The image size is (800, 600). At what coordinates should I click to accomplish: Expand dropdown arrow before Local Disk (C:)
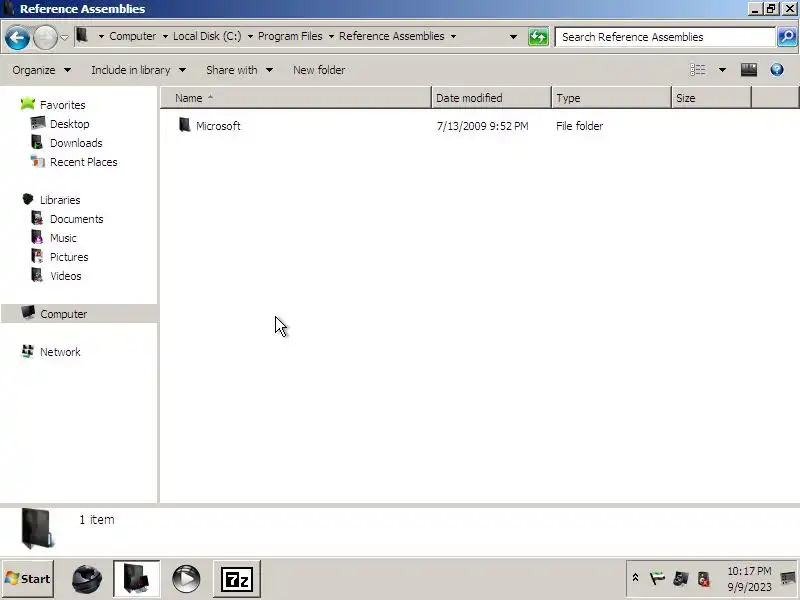165,36
